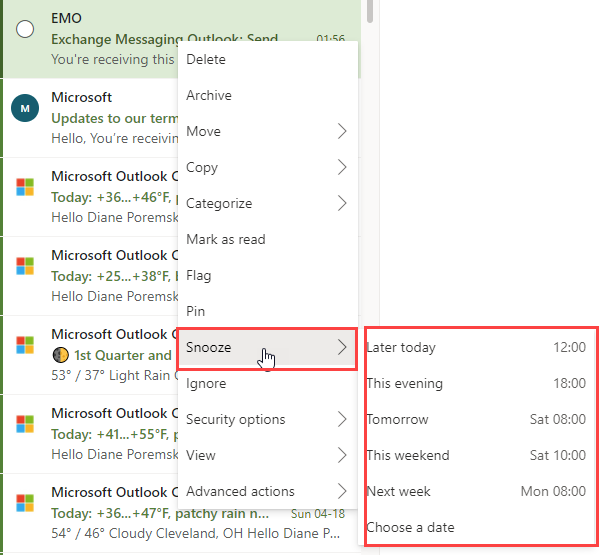Click the moon phase icon in 1st Quarter subject
Viewport: 599px width, 555px height.
[x=60, y=355]
